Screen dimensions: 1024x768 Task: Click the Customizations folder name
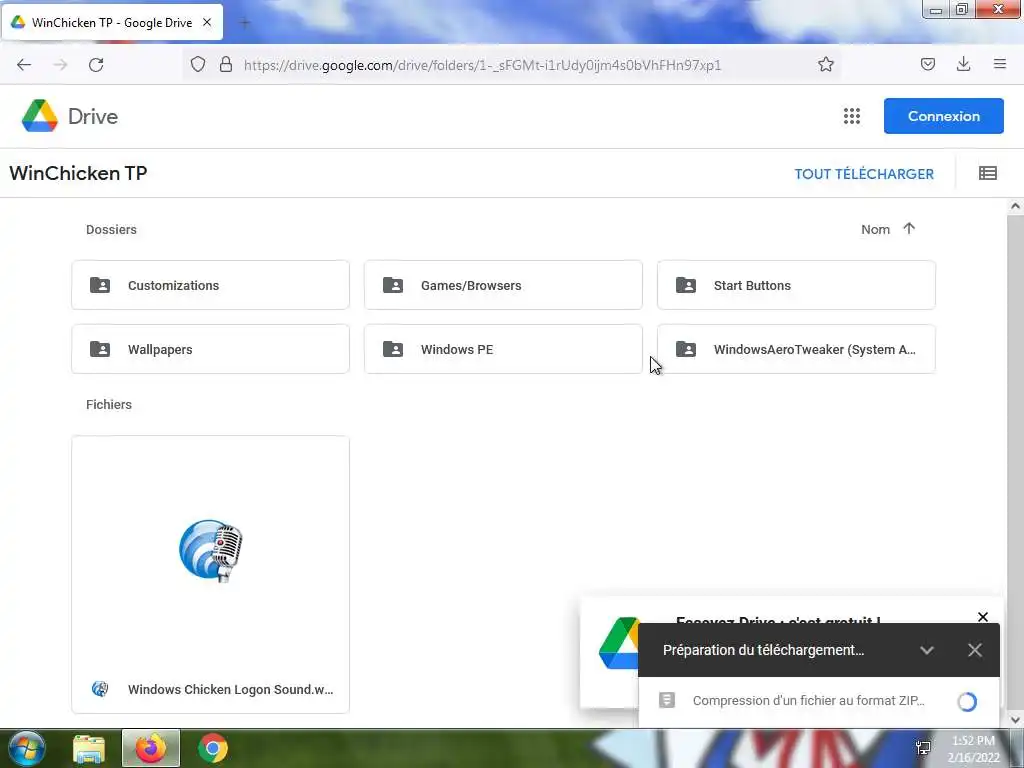(x=174, y=285)
